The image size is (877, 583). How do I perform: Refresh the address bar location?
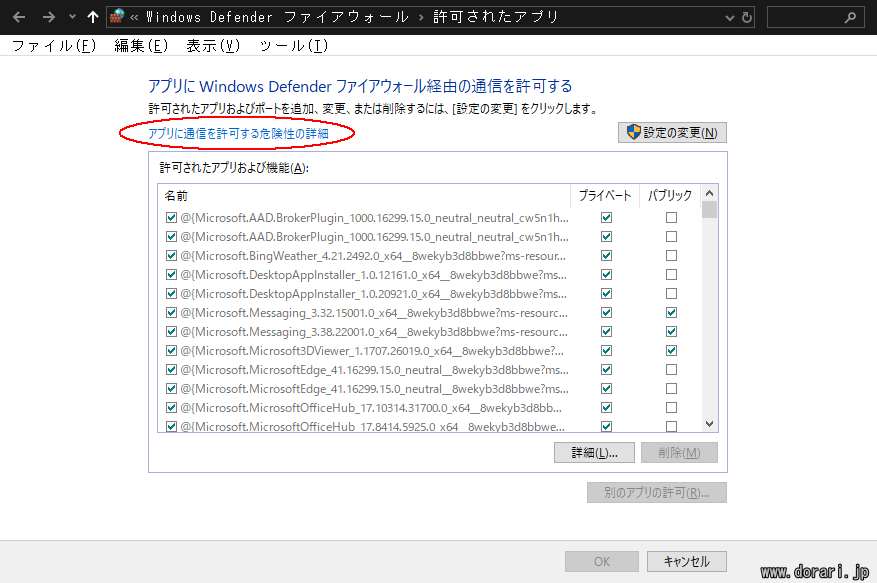pyautogui.click(x=747, y=17)
